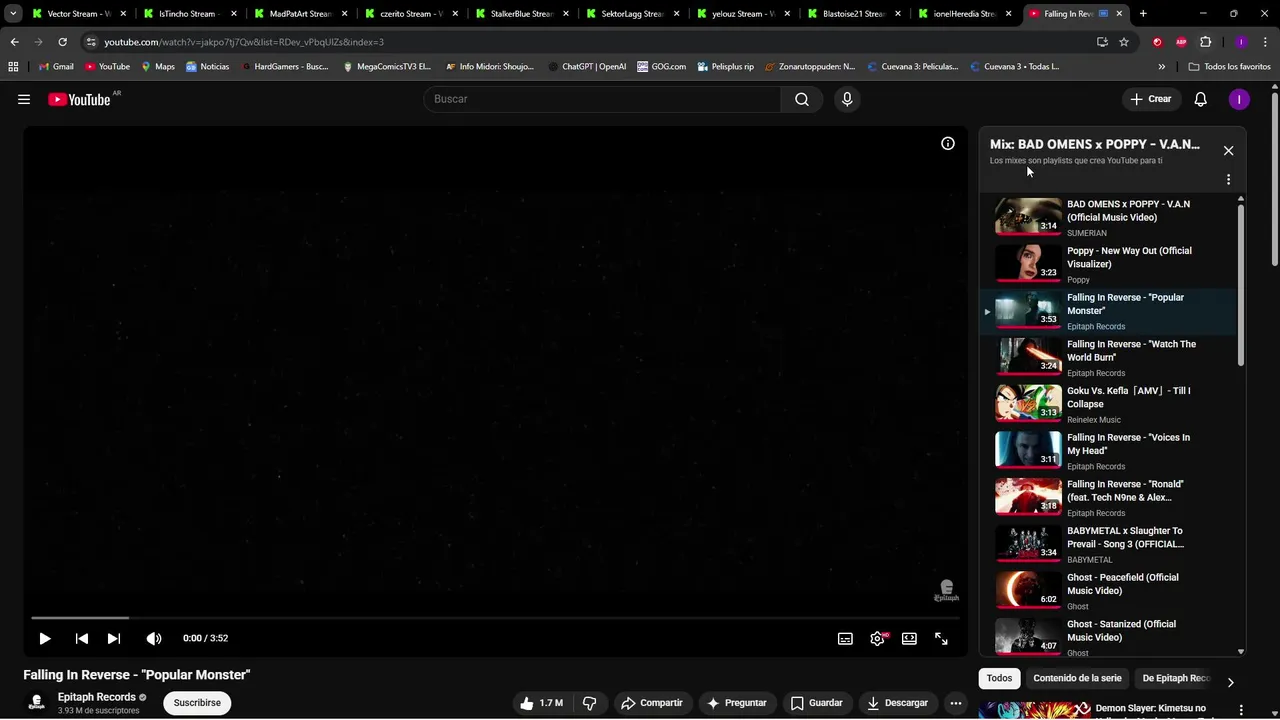This screenshot has height=720, width=1280.
Task: Select Contenido de la serie chip
Action: click(x=1077, y=678)
